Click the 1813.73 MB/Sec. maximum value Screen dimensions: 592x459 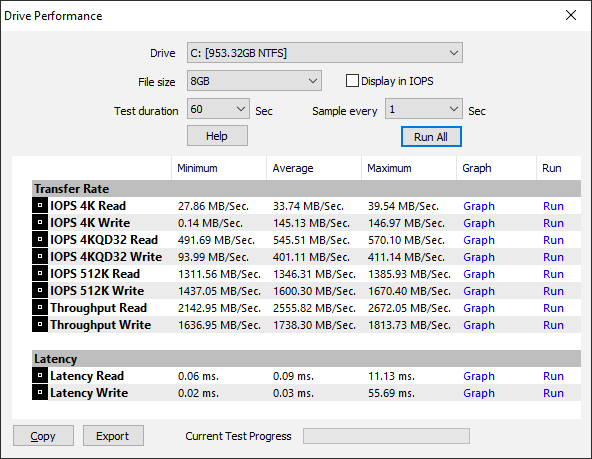coord(409,325)
